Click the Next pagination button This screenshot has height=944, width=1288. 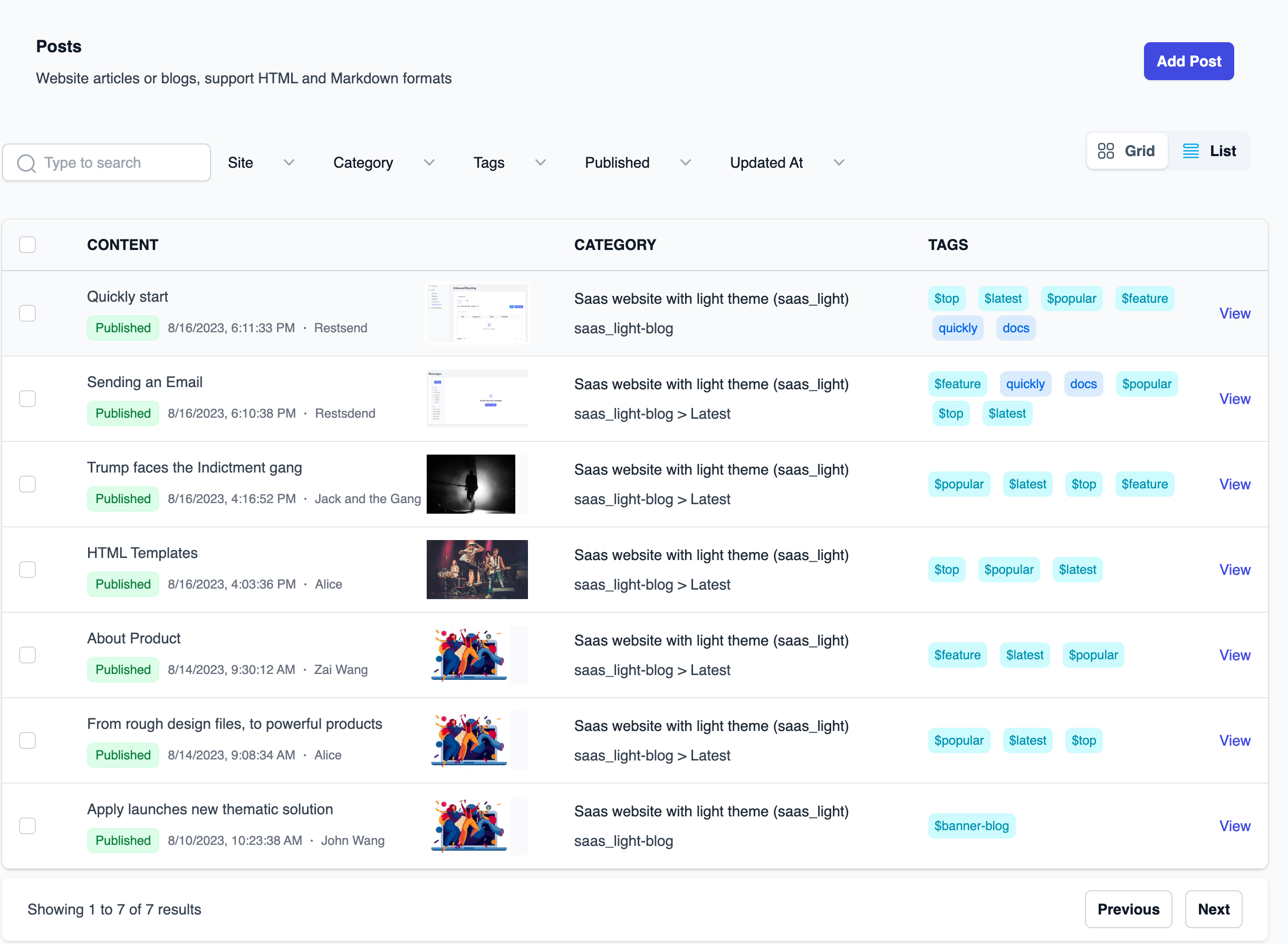click(1213, 909)
